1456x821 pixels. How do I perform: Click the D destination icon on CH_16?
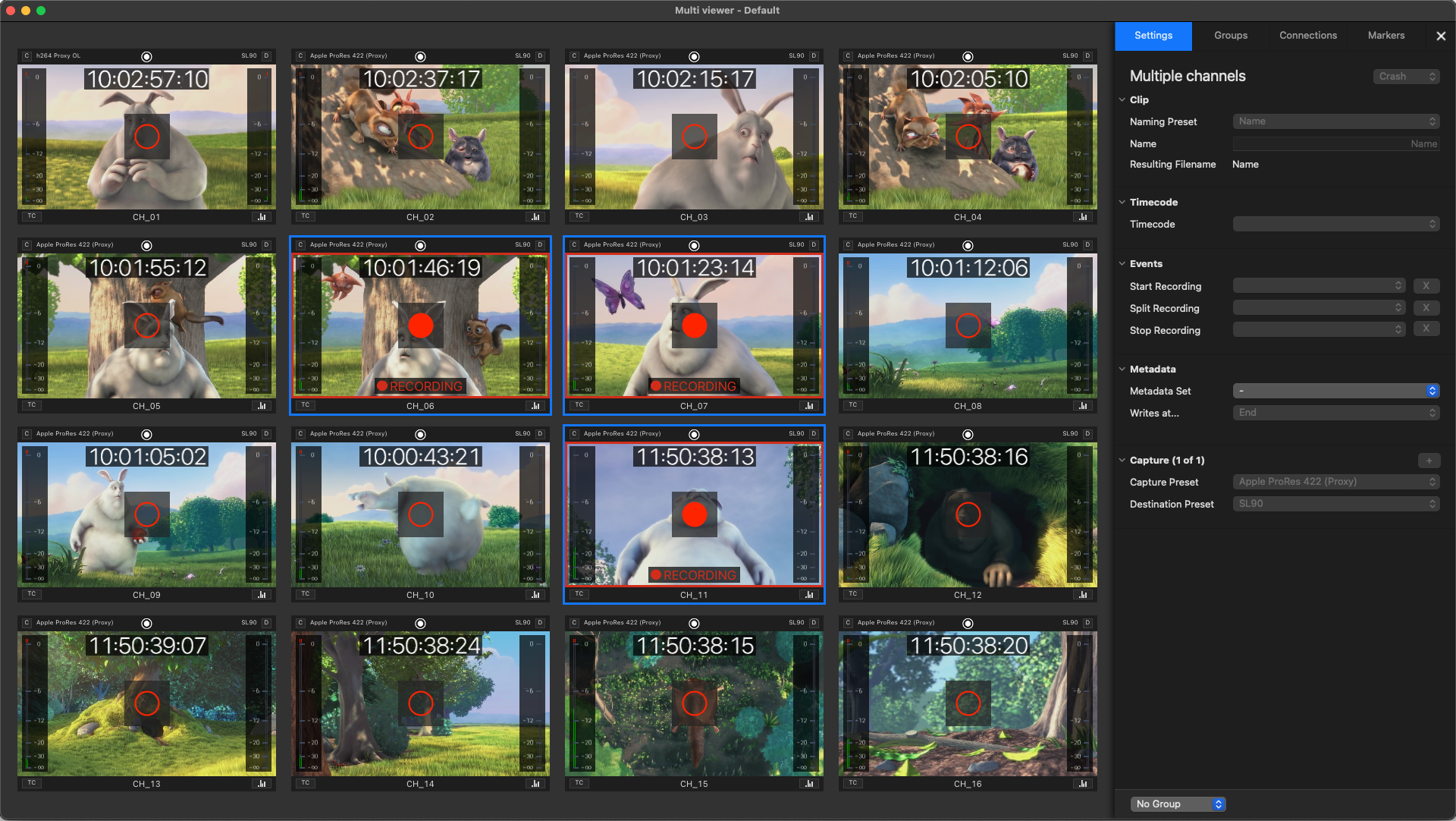pos(1087,623)
